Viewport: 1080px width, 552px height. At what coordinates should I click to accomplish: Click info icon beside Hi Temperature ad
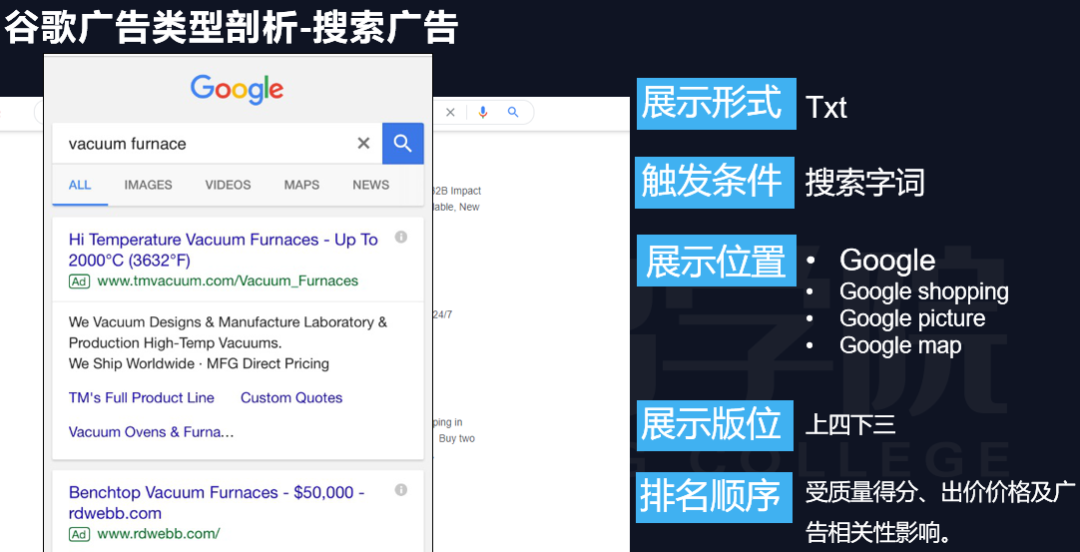click(401, 237)
